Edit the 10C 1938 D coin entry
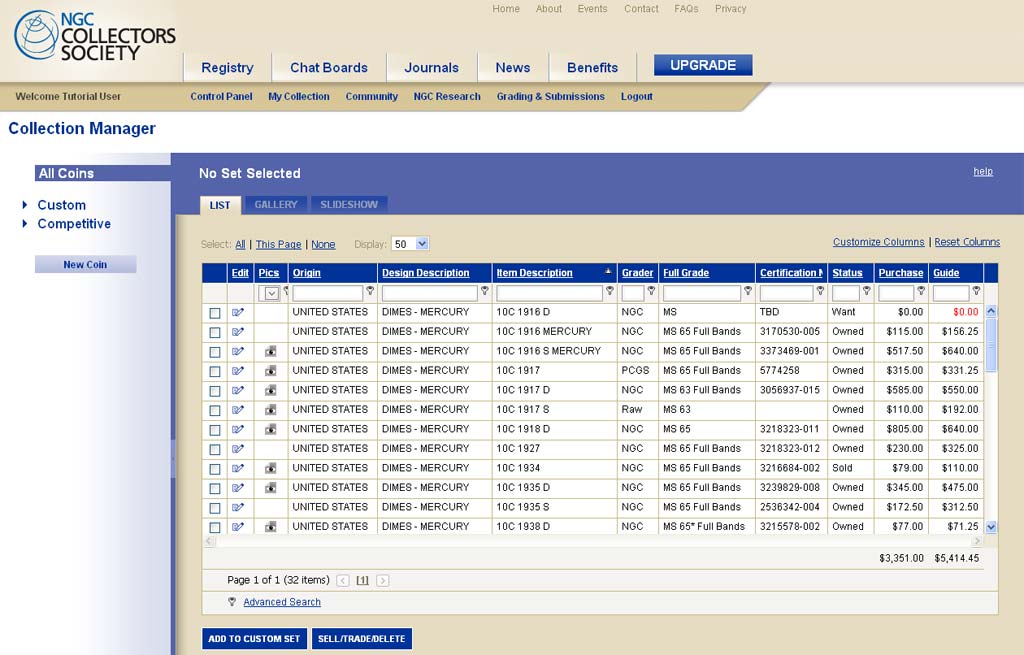The width and height of the screenshot is (1024, 655). coord(238,527)
